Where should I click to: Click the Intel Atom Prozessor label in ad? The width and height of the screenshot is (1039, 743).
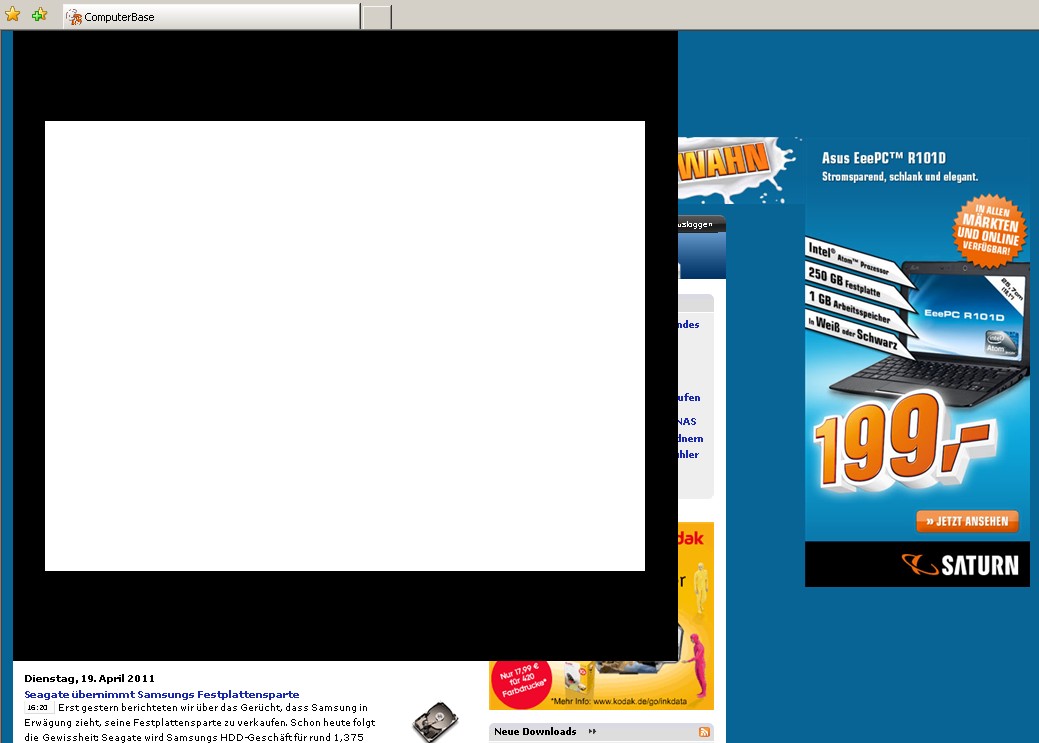848,257
